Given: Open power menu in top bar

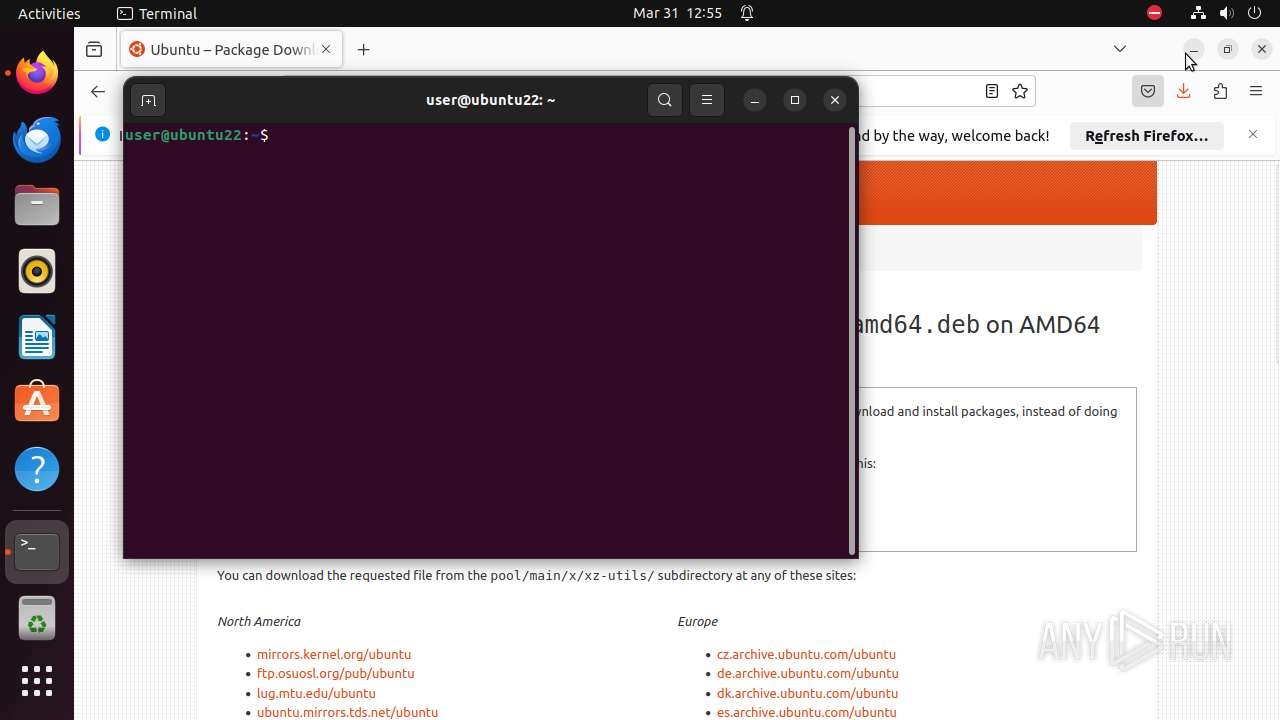Looking at the screenshot, I should (x=1254, y=13).
